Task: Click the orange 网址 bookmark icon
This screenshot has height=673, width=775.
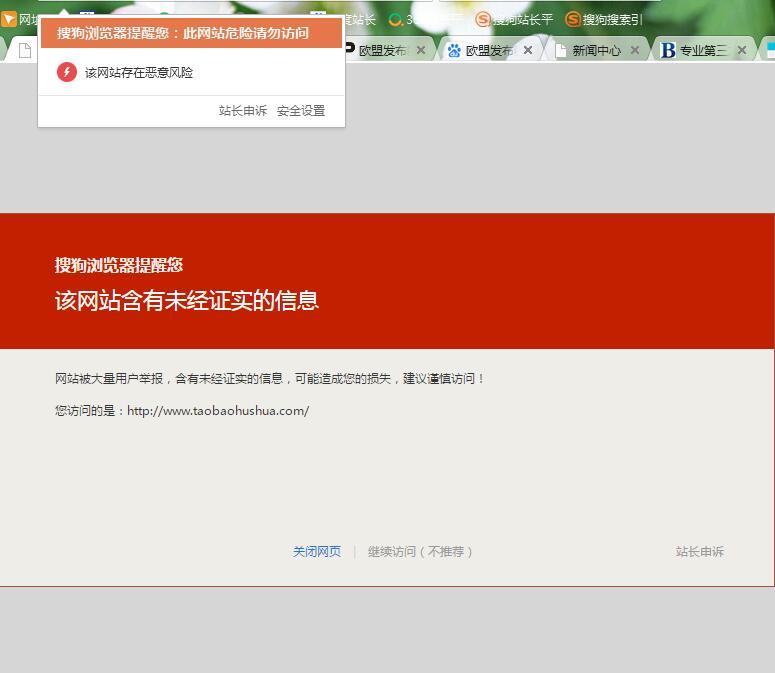Action: pyautogui.click(x=9, y=19)
